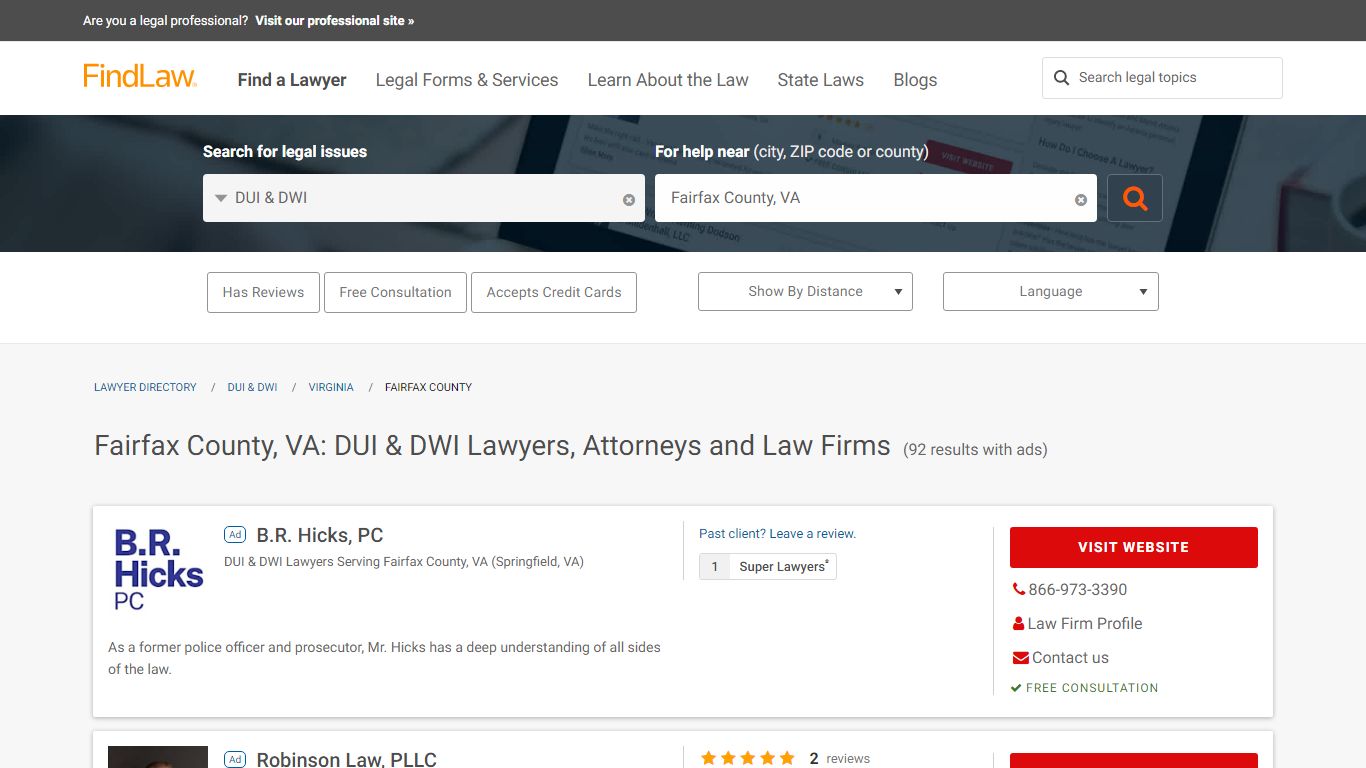Click the FREE CONSULTATION label

[x=1092, y=688]
